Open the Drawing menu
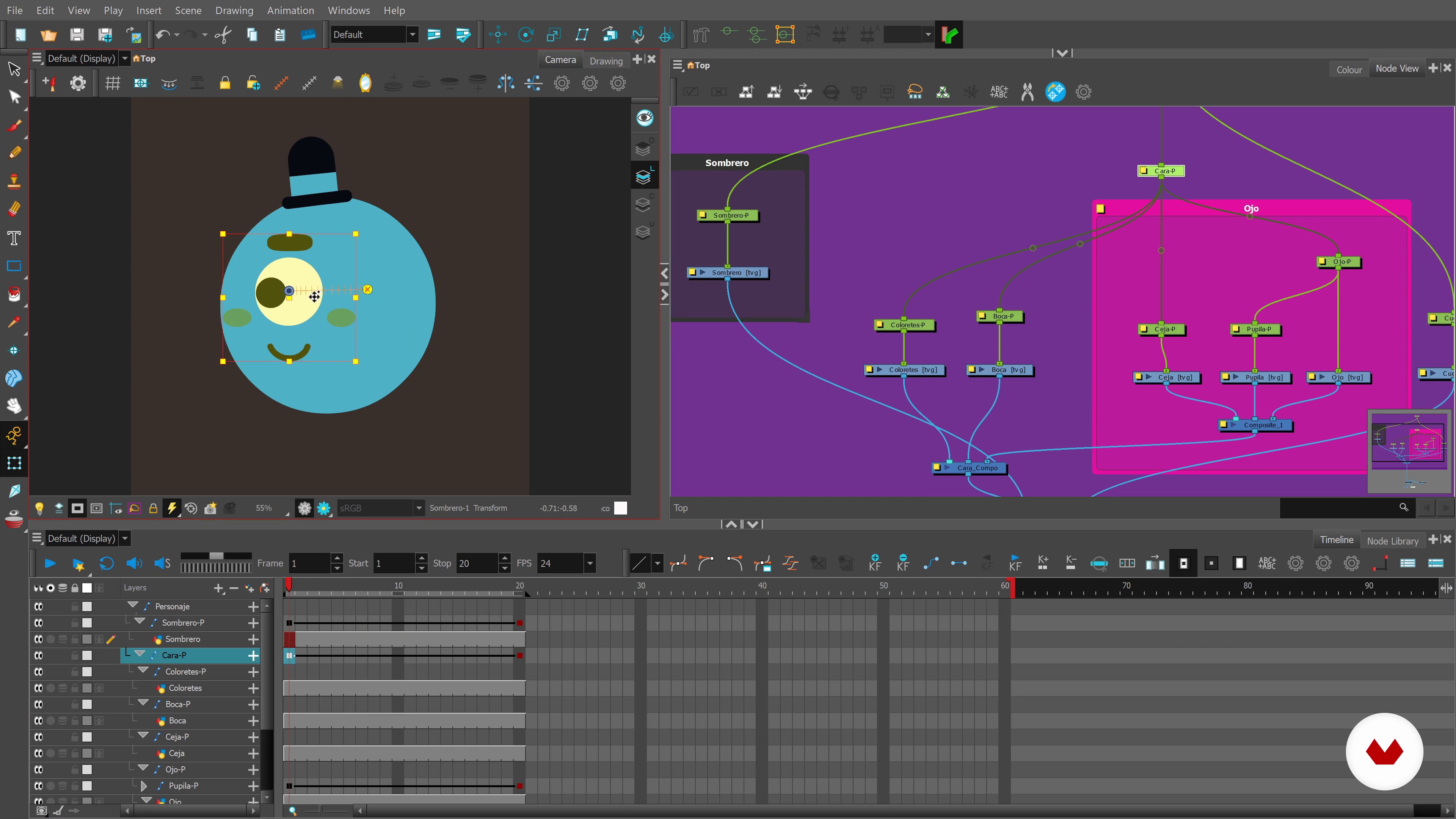 tap(234, 10)
